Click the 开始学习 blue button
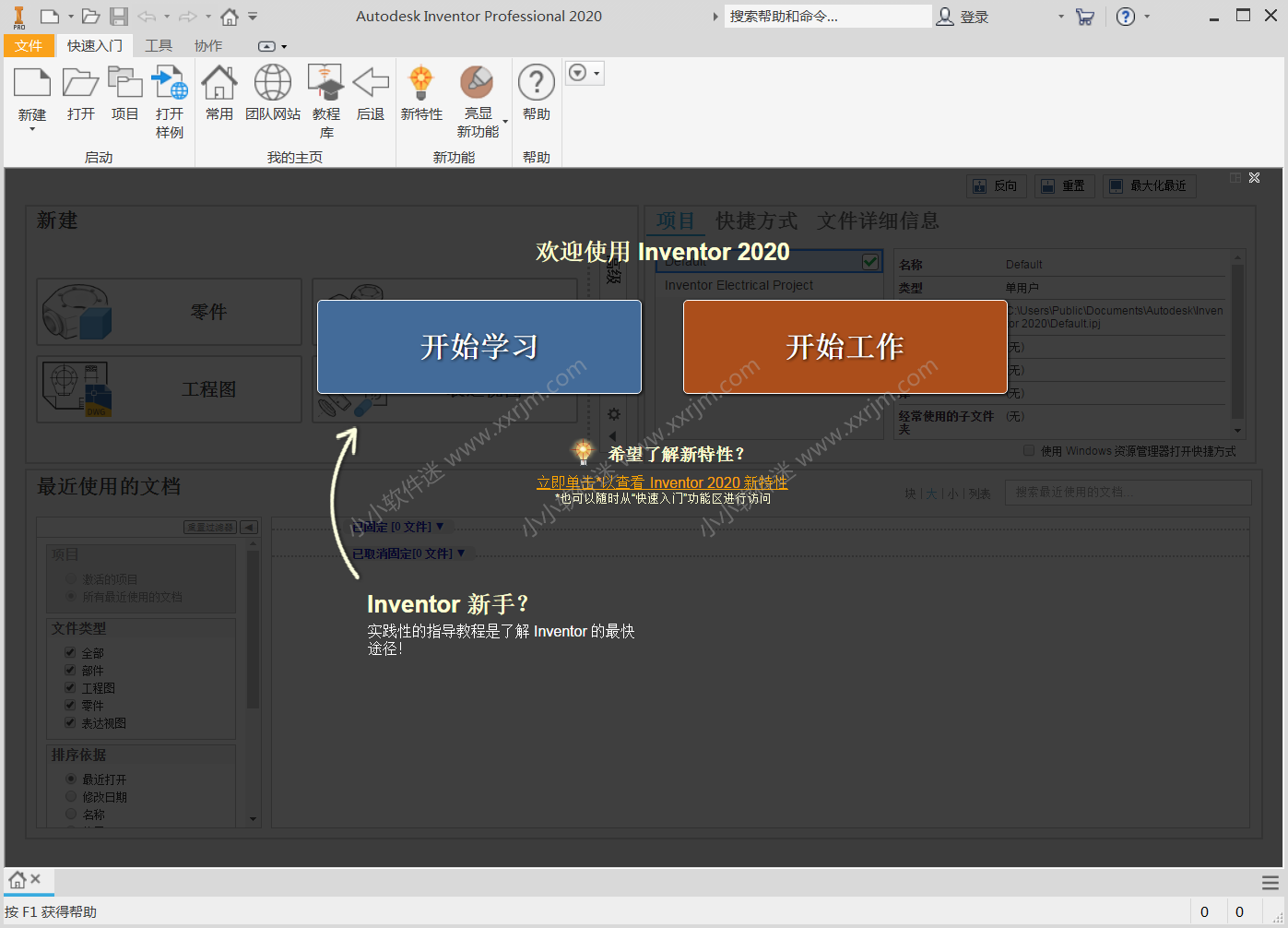This screenshot has height=928, width=1288. 479,347
